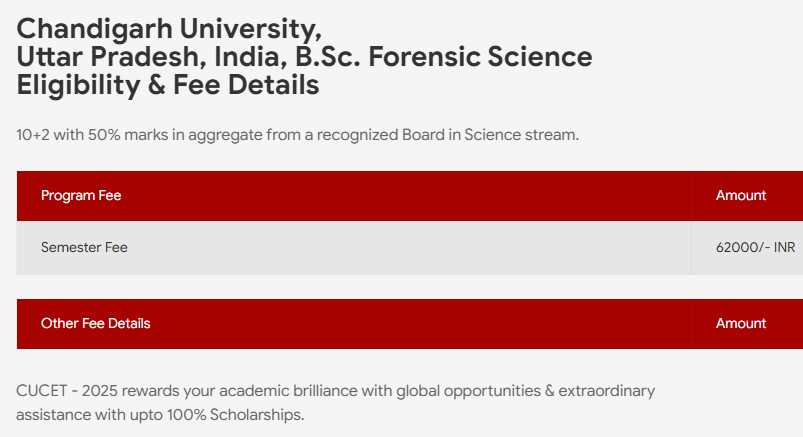The image size is (803, 437).
Task: Click the 62000/- INR amount cell
Action: (755, 247)
